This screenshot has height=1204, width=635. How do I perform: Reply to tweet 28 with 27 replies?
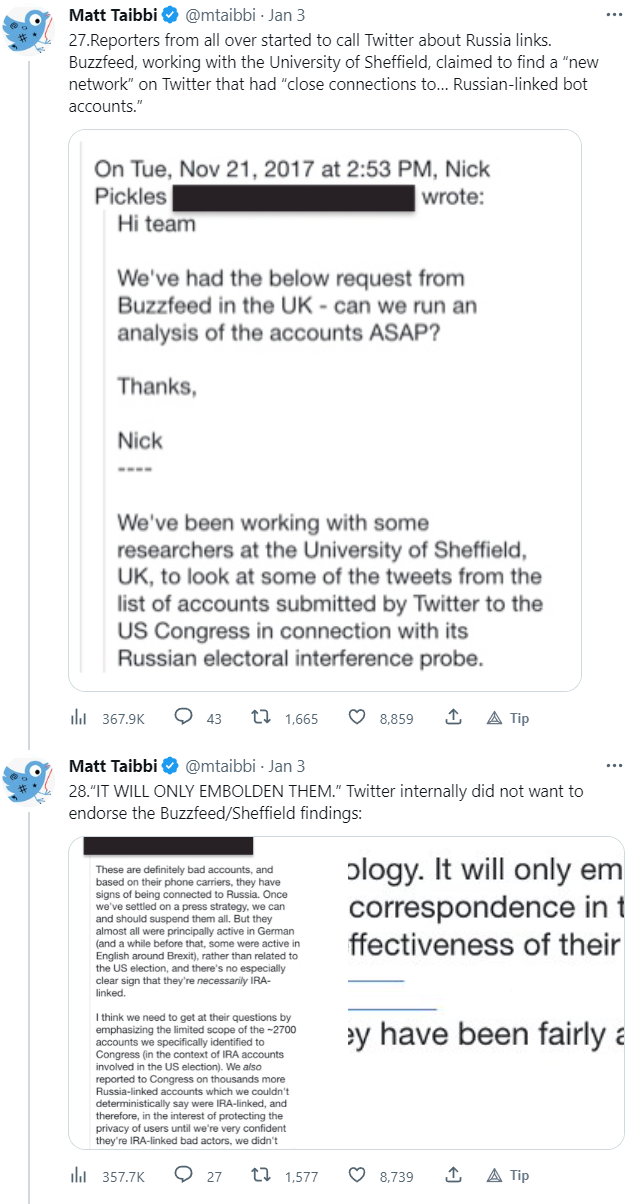tap(184, 1176)
